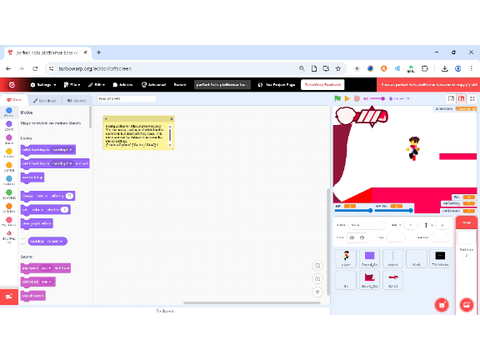Click the hide sprite eye icon
The height and width of the screenshot is (360, 480).
(362, 238)
